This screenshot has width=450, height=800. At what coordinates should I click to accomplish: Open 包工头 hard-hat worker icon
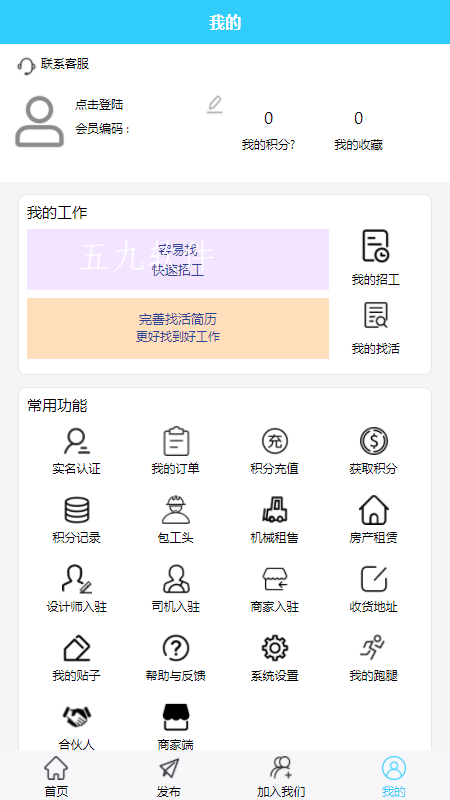176,510
